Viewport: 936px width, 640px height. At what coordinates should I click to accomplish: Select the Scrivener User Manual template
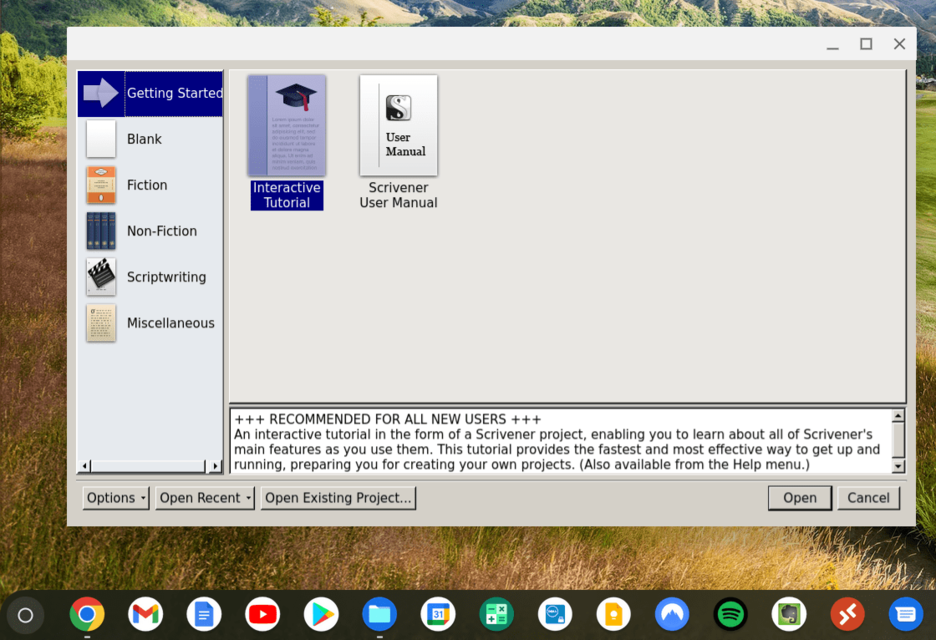[x=398, y=143]
